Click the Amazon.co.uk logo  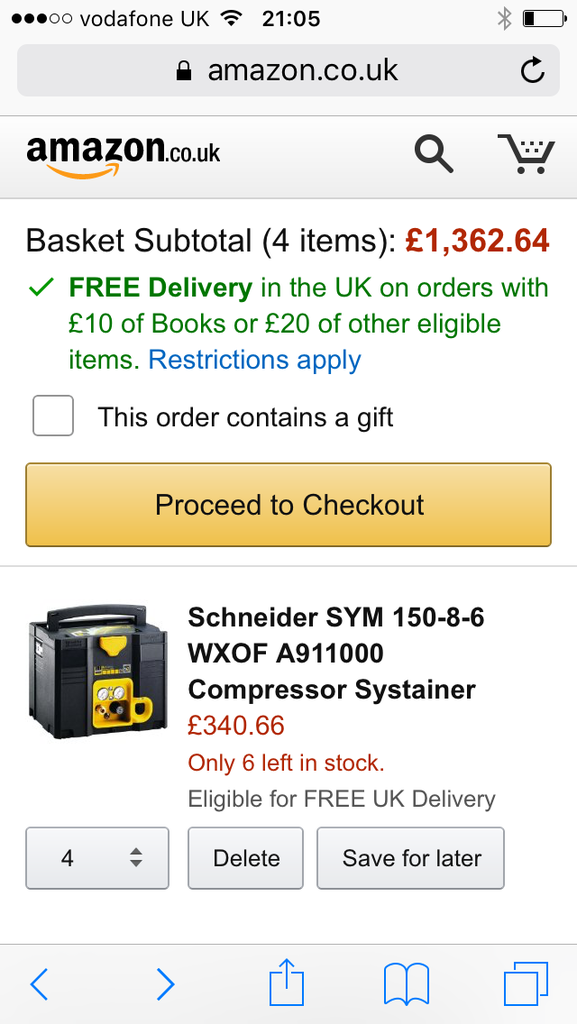pyautogui.click(x=123, y=155)
